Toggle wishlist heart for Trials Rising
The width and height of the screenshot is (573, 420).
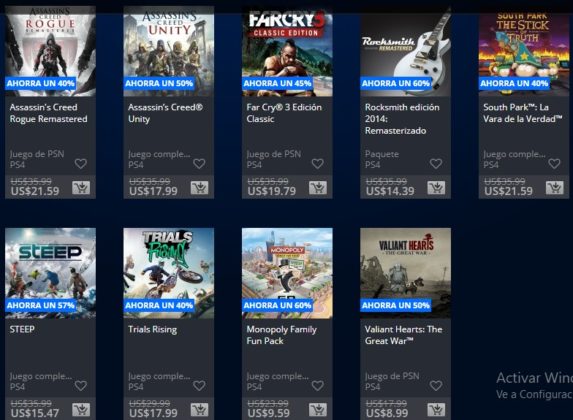pyautogui.click(x=199, y=385)
